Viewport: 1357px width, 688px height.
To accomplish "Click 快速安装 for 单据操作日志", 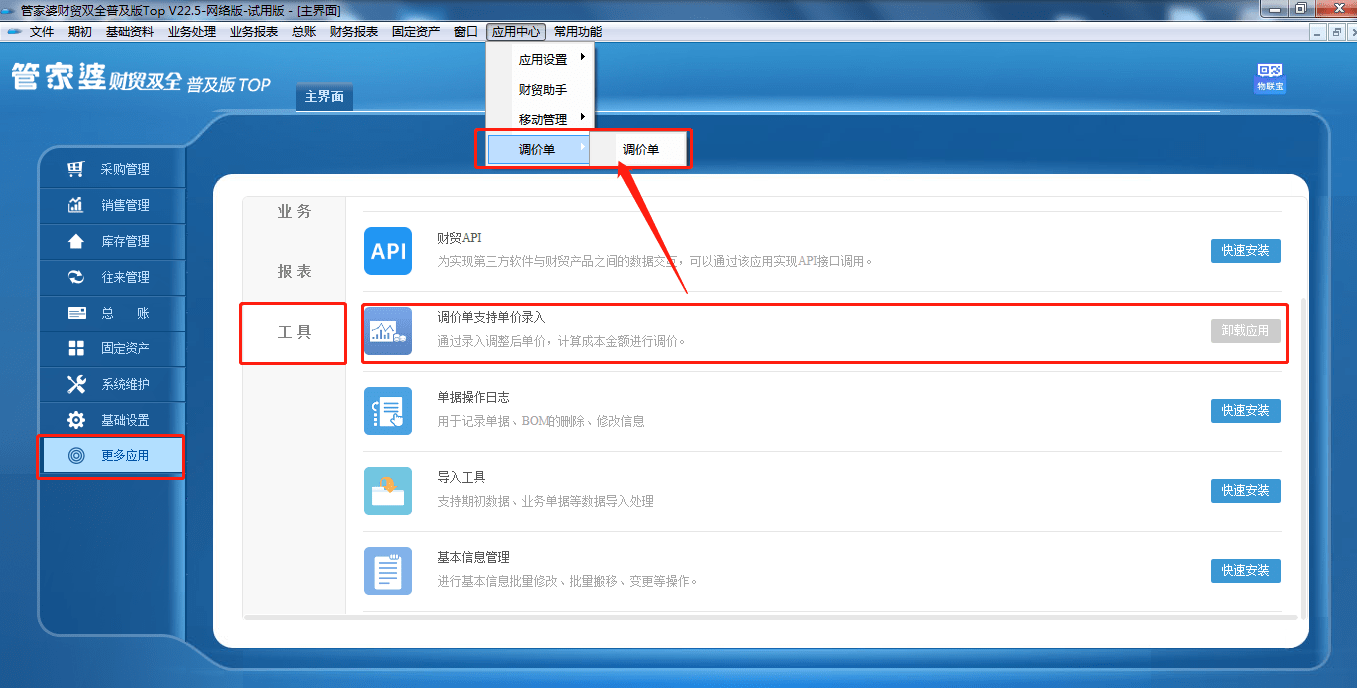I will click(x=1245, y=411).
